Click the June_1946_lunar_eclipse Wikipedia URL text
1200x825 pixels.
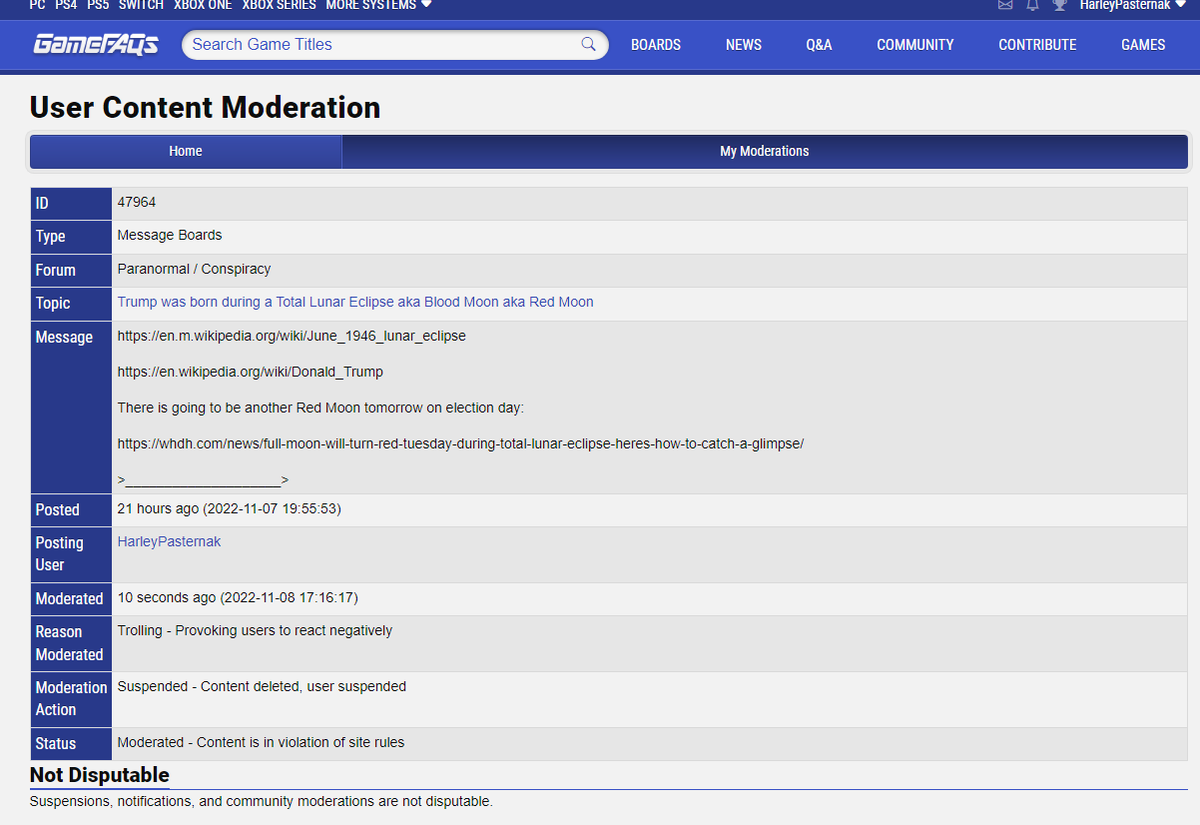[x=292, y=336]
